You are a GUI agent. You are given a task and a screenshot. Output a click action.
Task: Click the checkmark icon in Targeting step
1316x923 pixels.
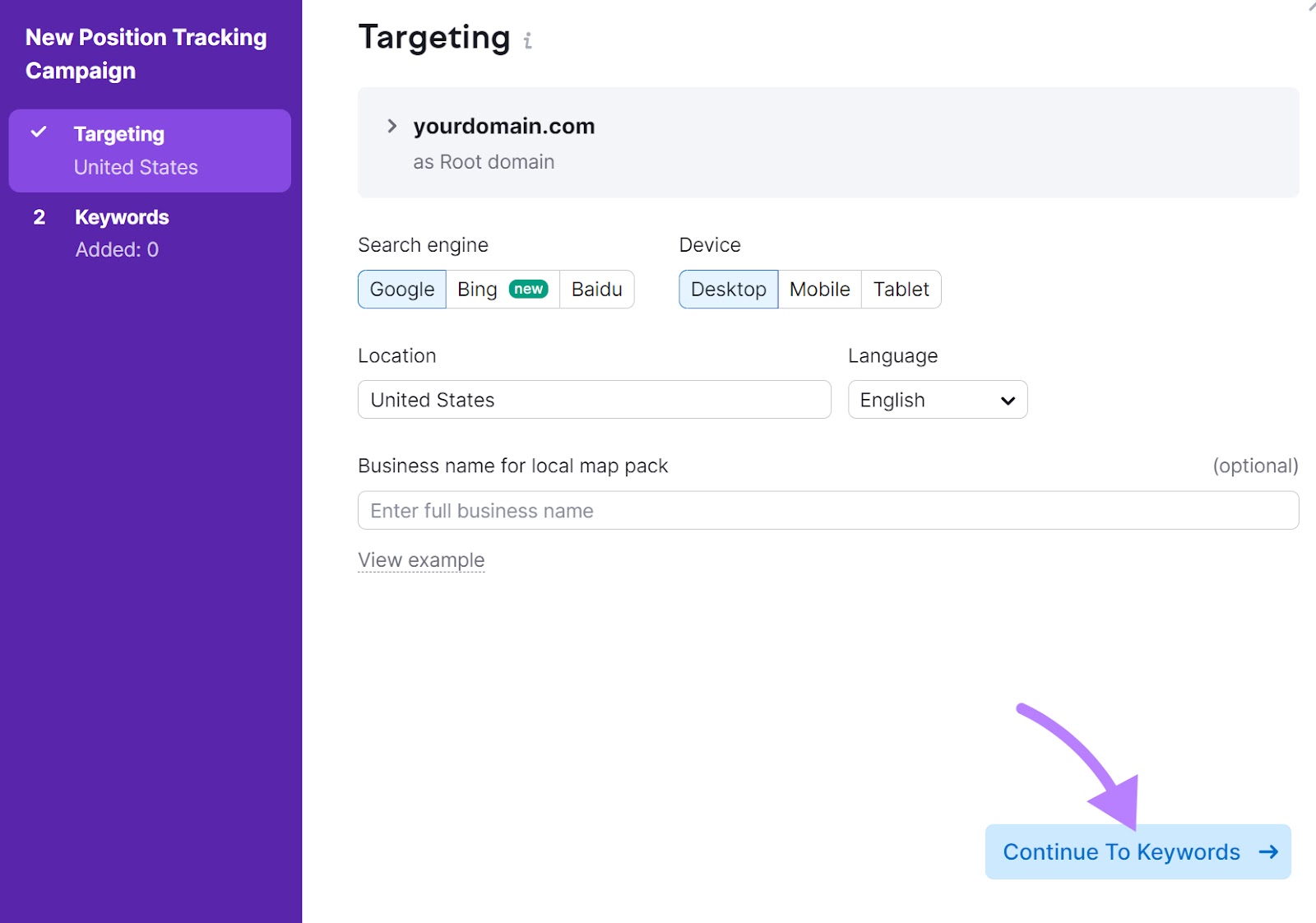point(39,132)
